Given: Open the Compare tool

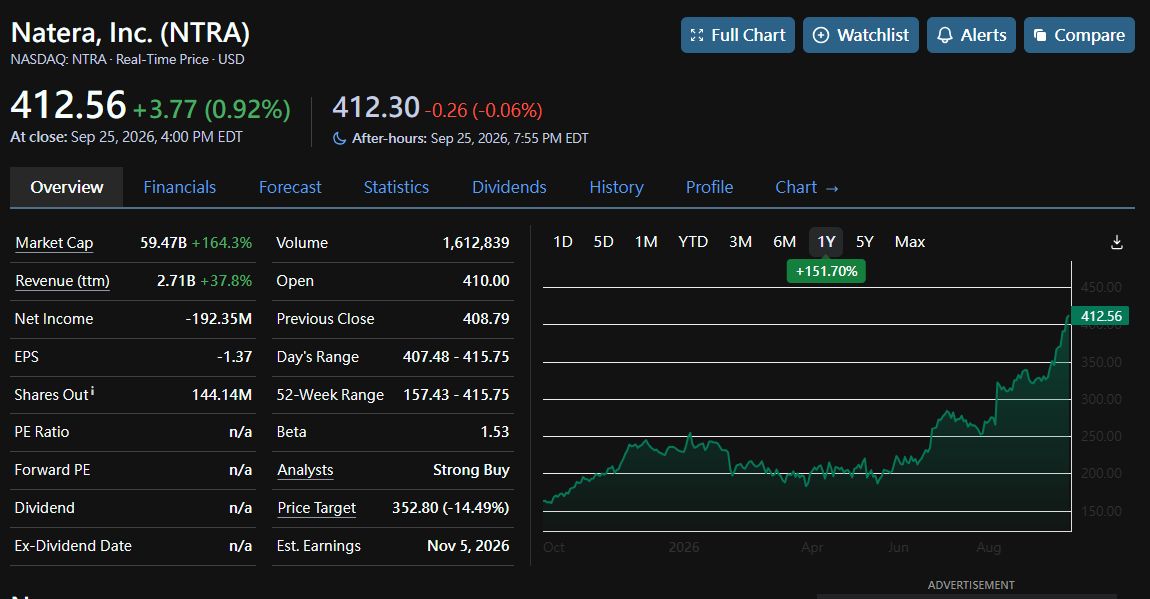Looking at the screenshot, I should pyautogui.click(x=1079, y=35).
